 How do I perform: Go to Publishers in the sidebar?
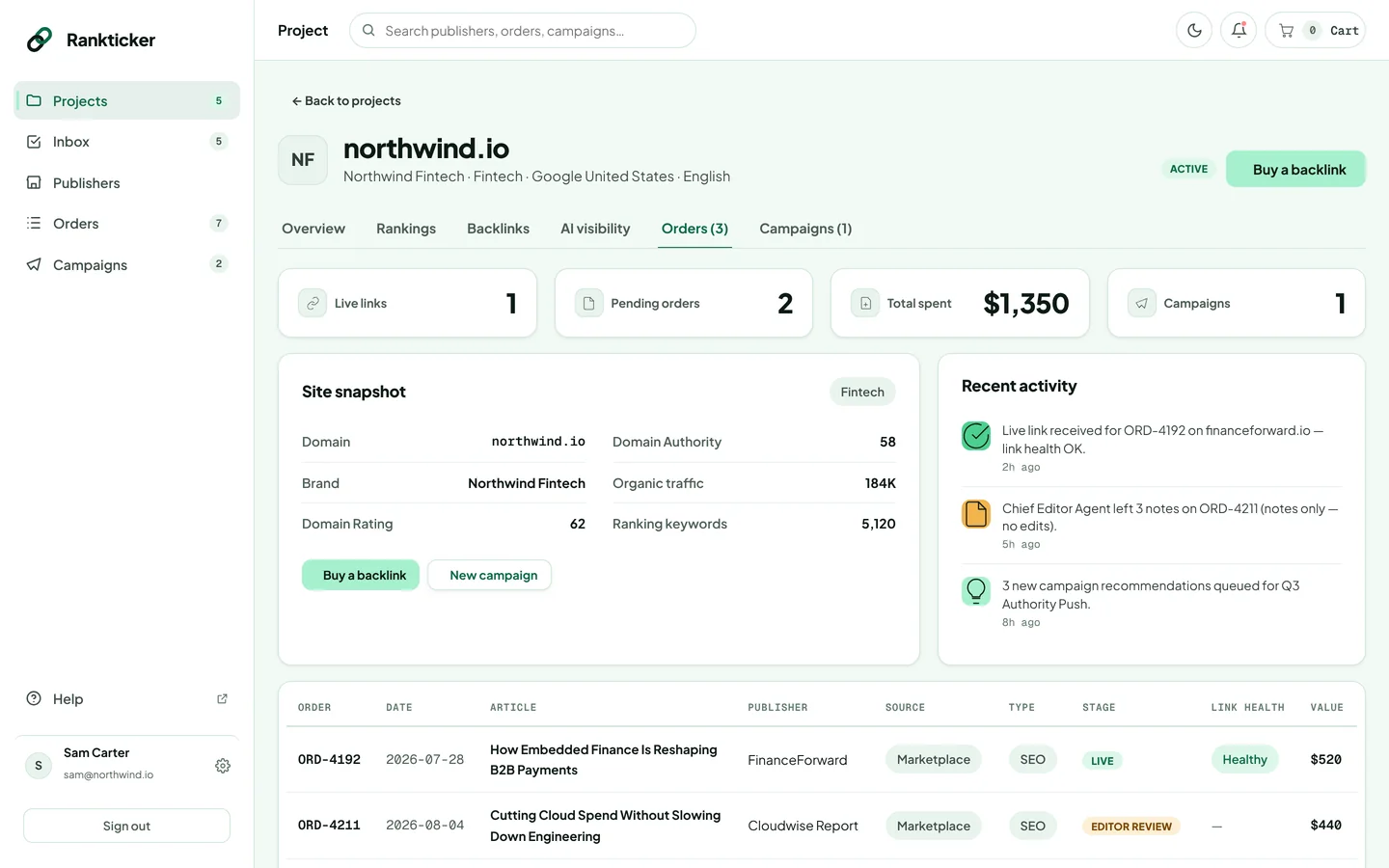127,183
